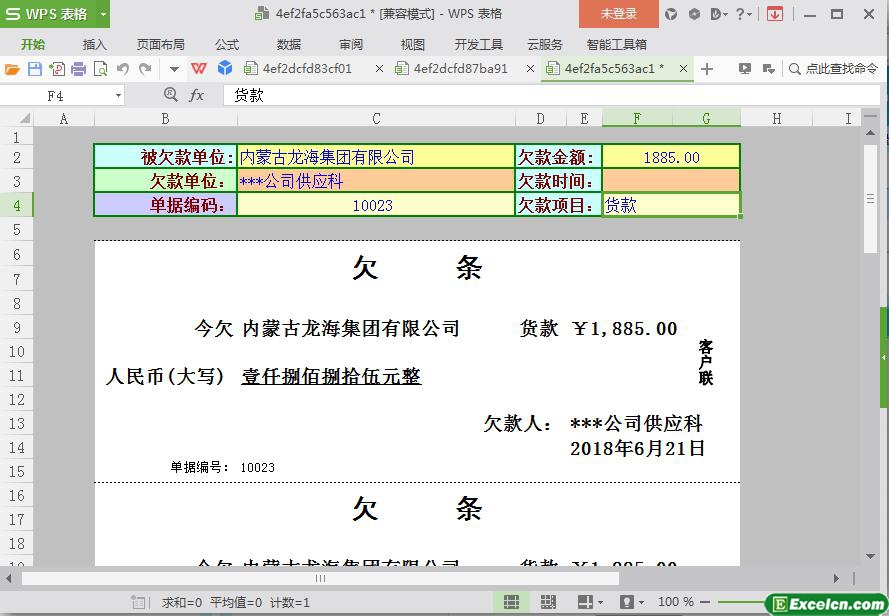Switch to the 4ef2dcfd87ba91 document tab

tap(460, 69)
